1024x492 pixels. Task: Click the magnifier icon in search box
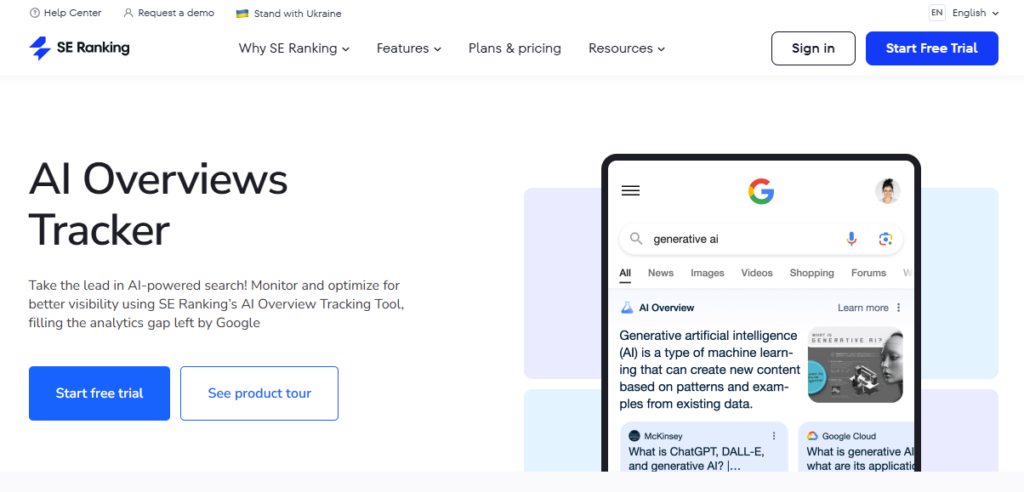(x=636, y=239)
